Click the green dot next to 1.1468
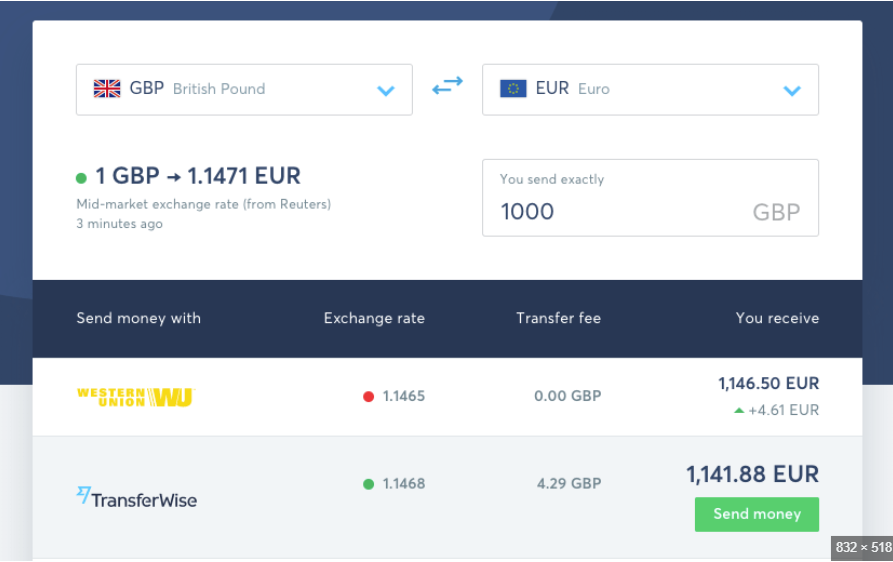The height and width of the screenshot is (562, 893). [x=368, y=484]
